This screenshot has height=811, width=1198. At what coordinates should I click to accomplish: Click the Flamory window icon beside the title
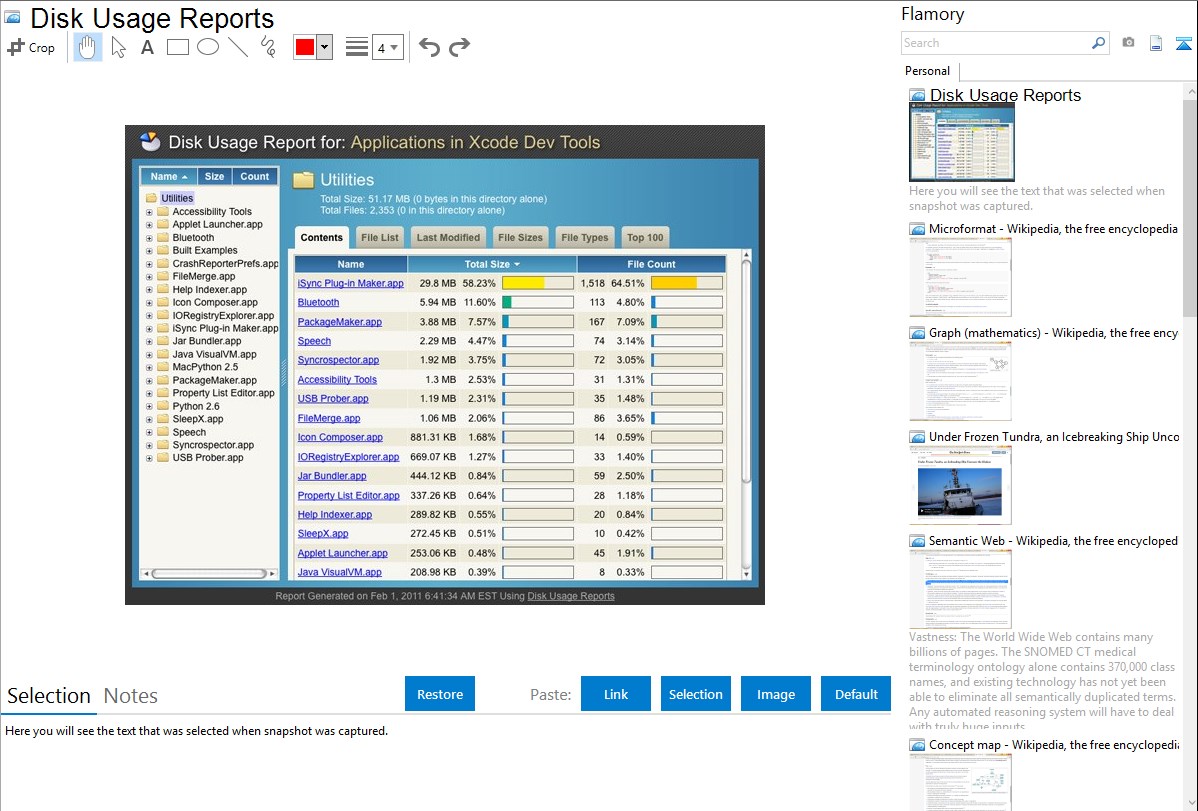pos(12,17)
